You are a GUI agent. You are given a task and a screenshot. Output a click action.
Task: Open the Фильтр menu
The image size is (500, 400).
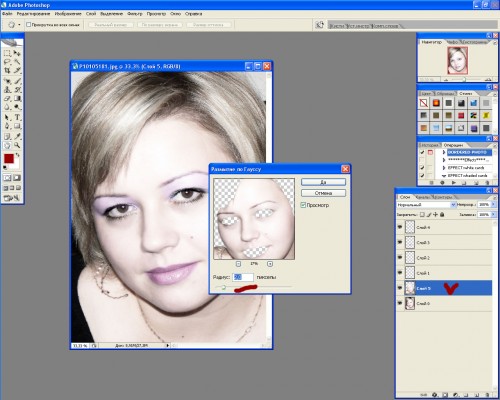tap(135, 14)
